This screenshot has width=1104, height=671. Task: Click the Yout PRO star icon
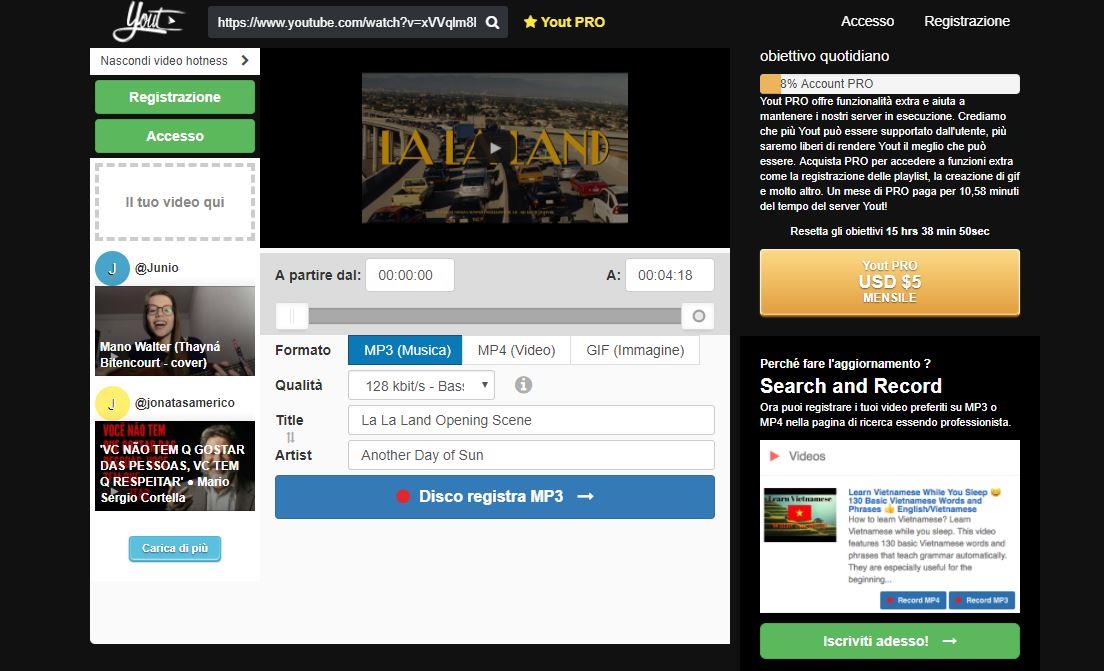pyautogui.click(x=530, y=22)
